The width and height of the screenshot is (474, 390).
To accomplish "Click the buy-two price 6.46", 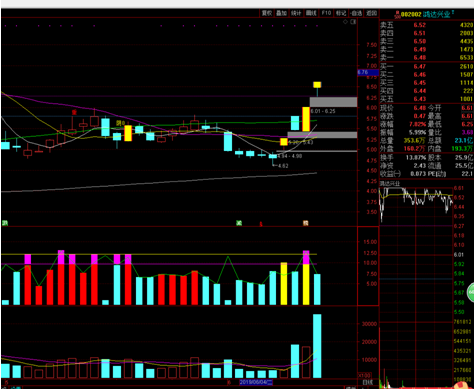I will point(420,74).
